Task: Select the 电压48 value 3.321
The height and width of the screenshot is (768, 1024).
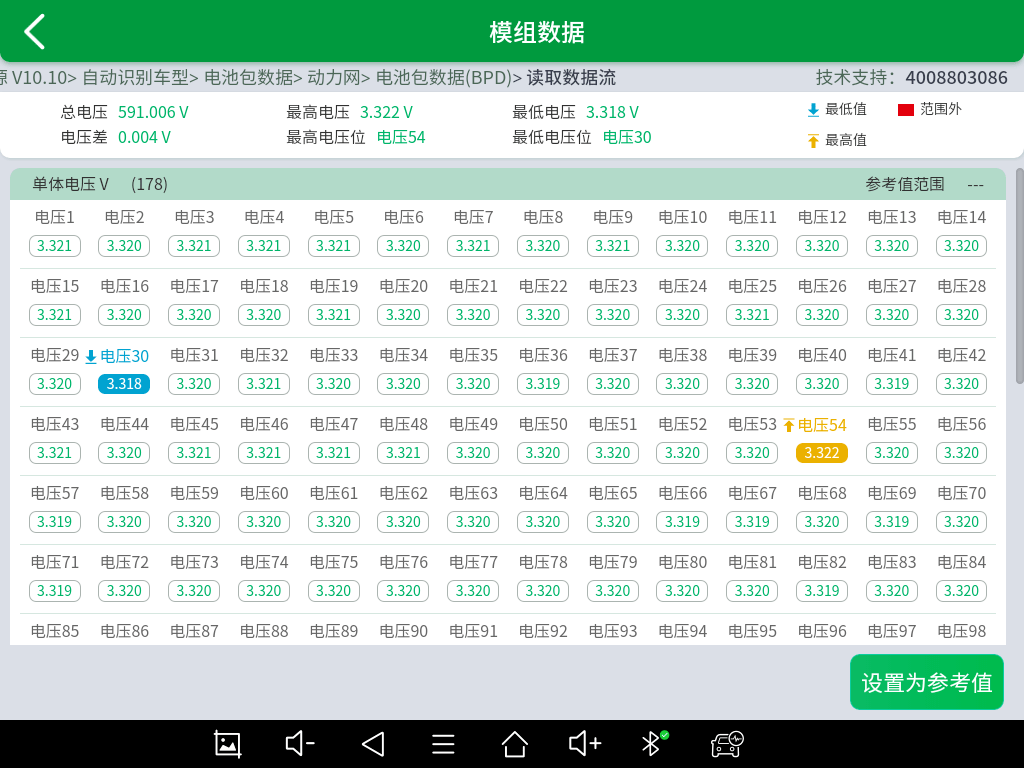Action: [403, 453]
